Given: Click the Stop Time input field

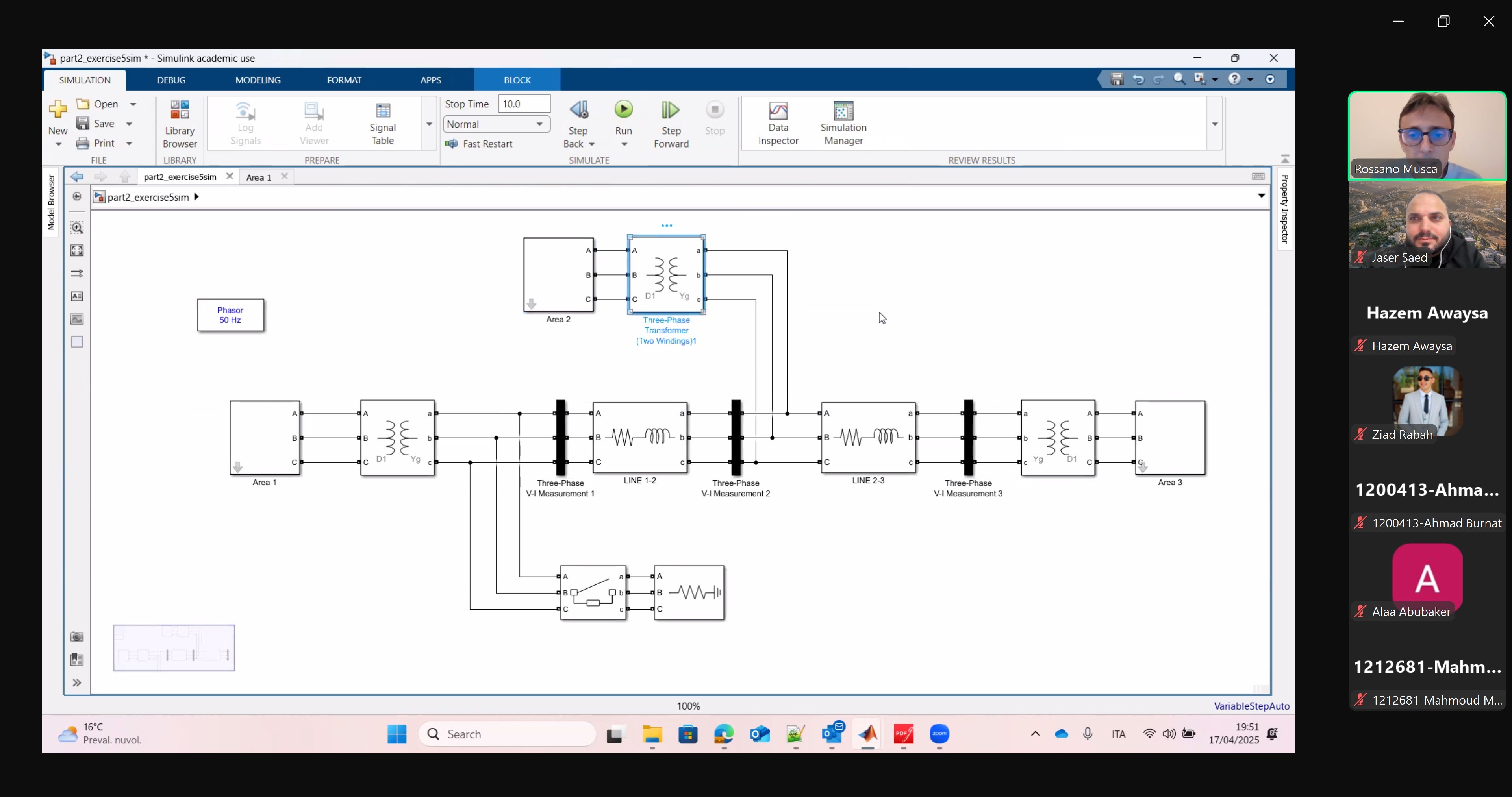Looking at the screenshot, I should [x=524, y=104].
